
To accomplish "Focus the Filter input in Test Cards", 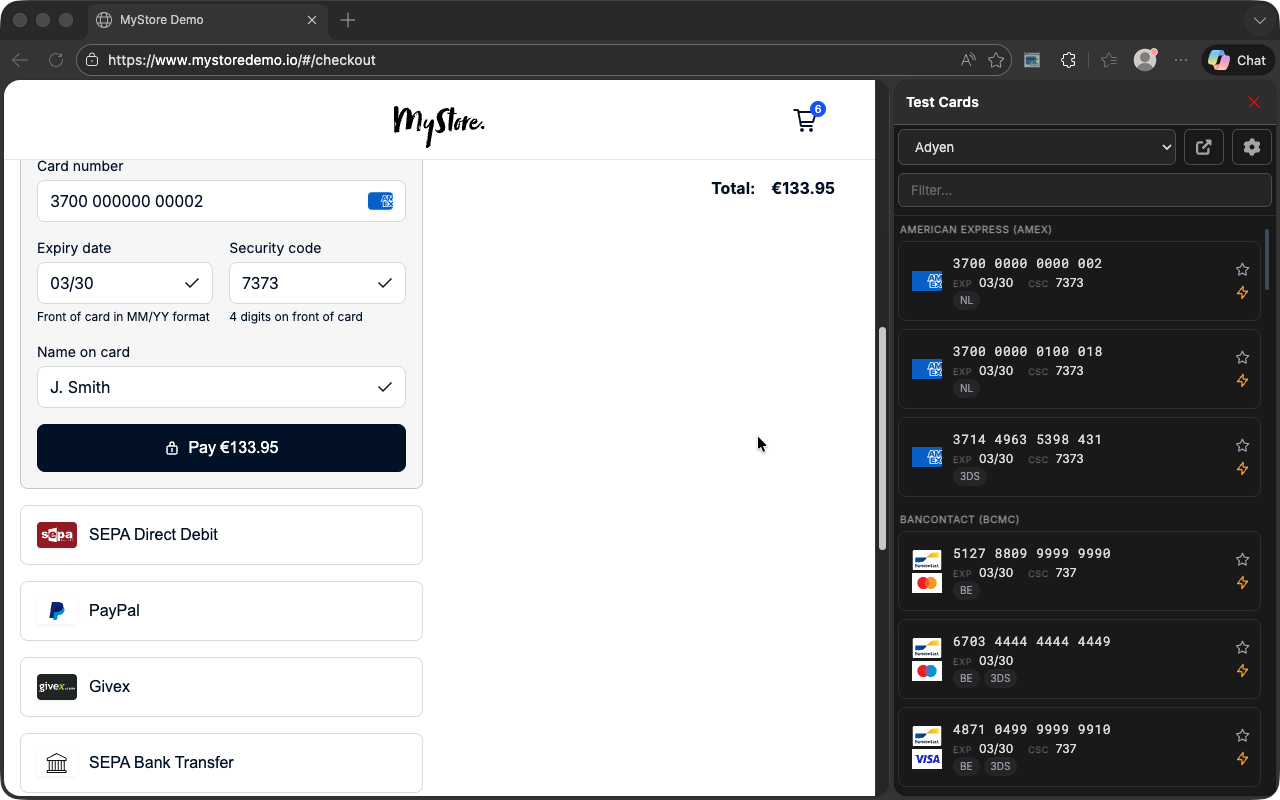I will point(1085,190).
